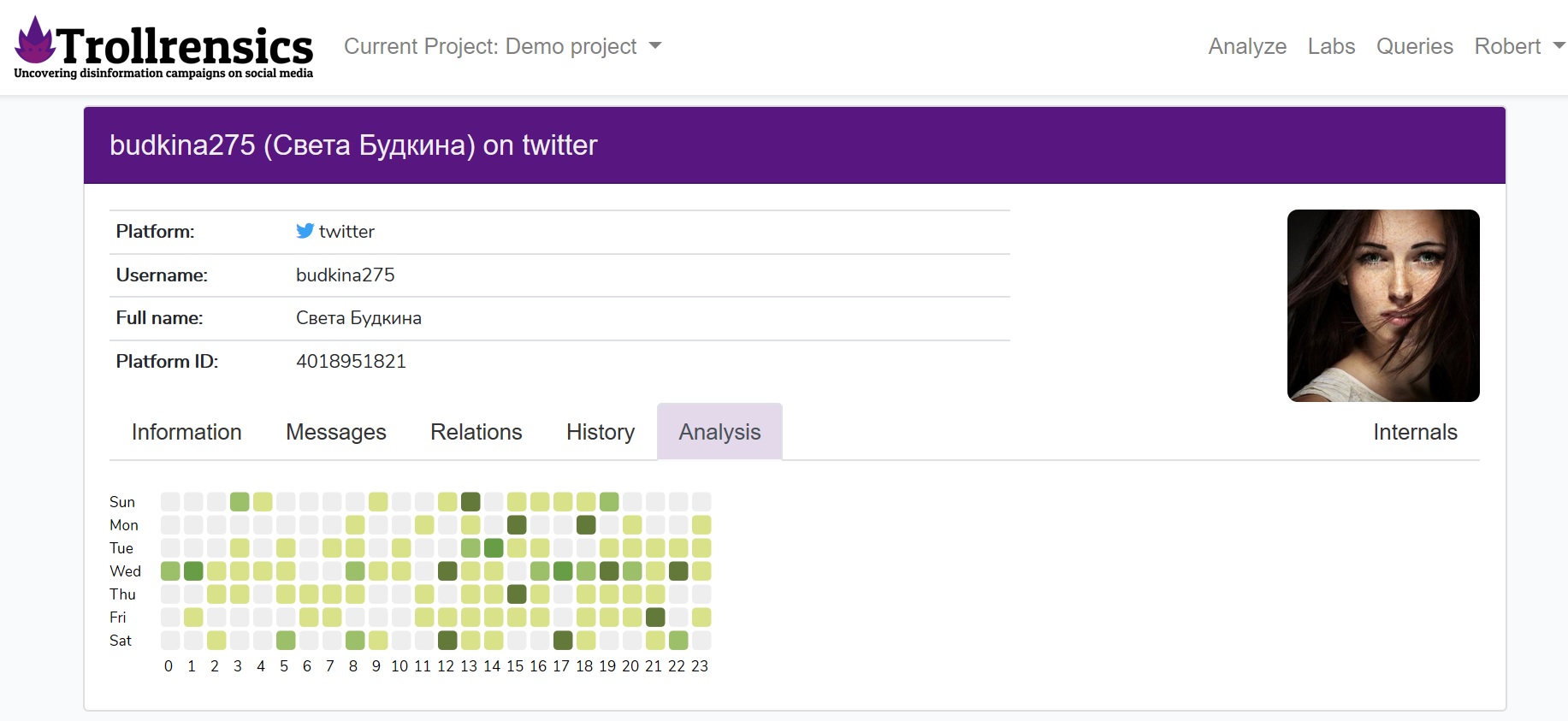Click the Twitter bird icon
1568x721 pixels.
coord(305,231)
